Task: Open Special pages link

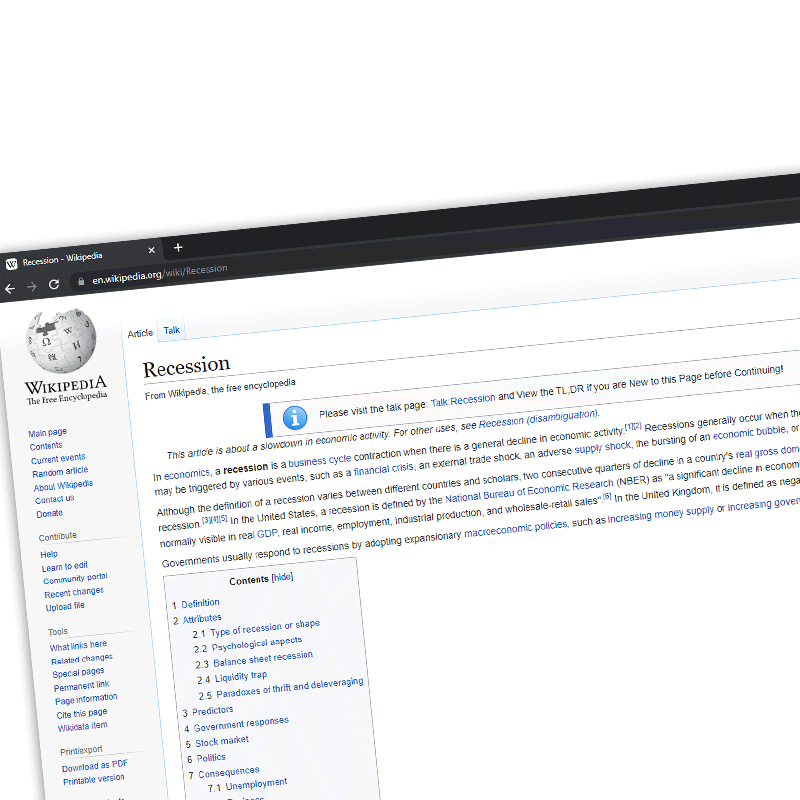Action: point(79,673)
